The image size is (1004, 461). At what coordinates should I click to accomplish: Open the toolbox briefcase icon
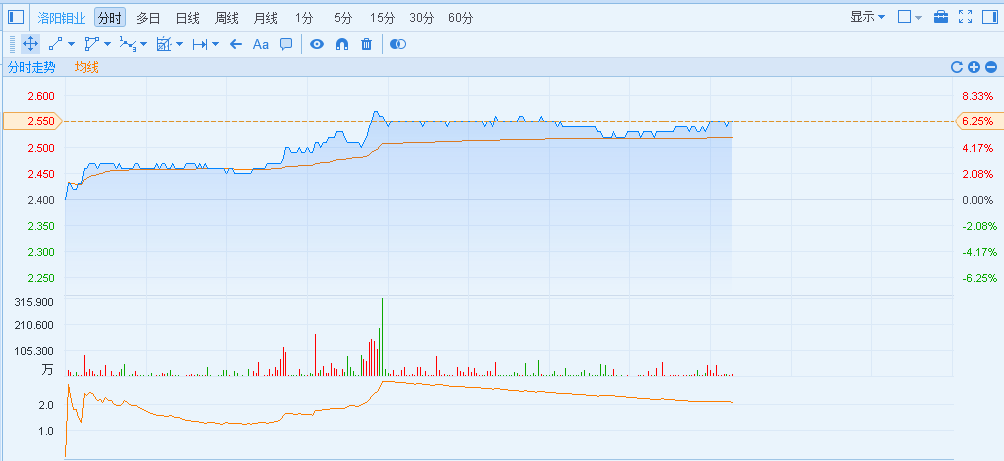[x=941, y=17]
